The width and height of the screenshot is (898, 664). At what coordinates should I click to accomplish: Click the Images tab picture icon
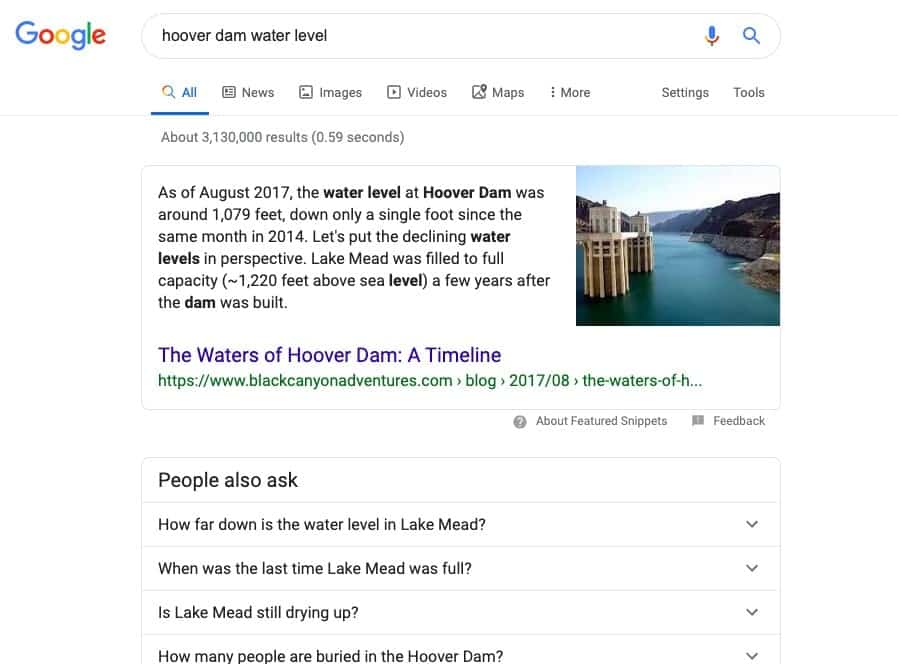point(306,92)
